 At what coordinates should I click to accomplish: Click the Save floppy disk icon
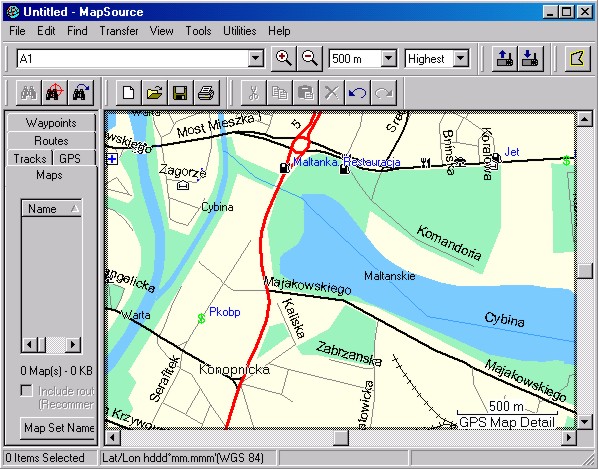click(x=180, y=93)
